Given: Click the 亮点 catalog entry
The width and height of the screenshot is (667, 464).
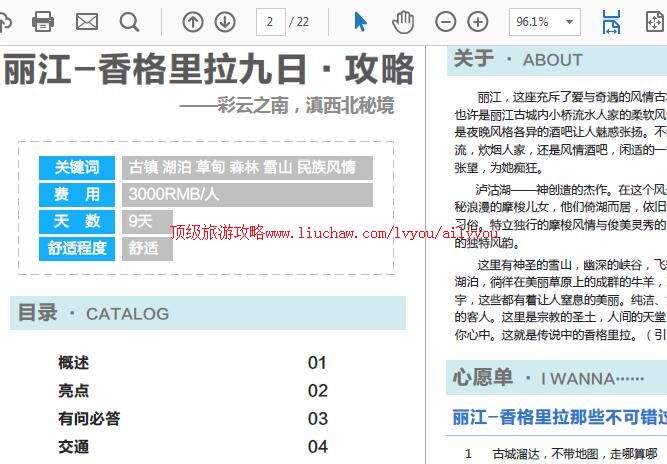Looking at the screenshot, I should click(x=74, y=391).
